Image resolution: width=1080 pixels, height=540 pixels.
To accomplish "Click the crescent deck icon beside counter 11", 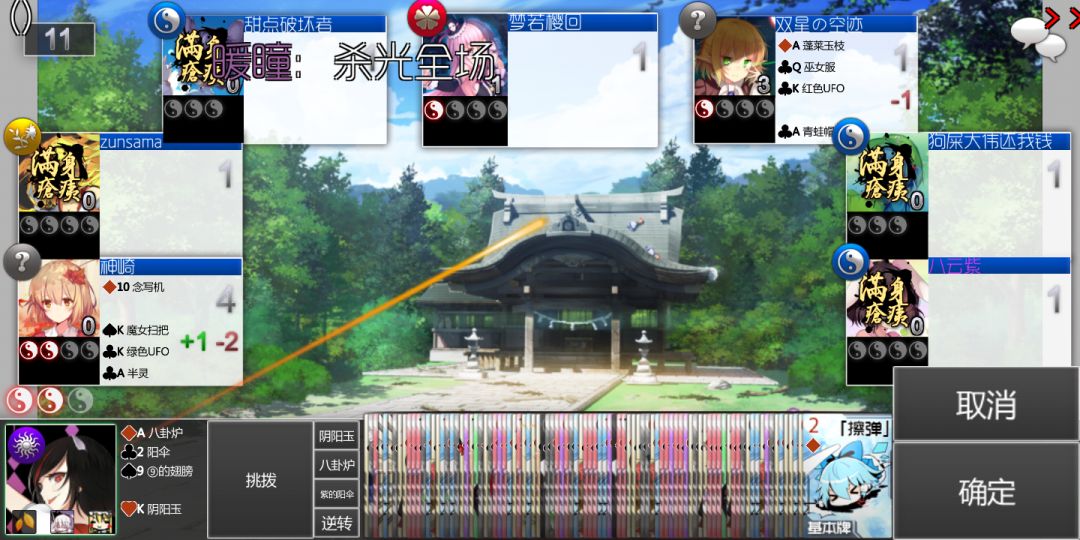I will click(x=20, y=17).
